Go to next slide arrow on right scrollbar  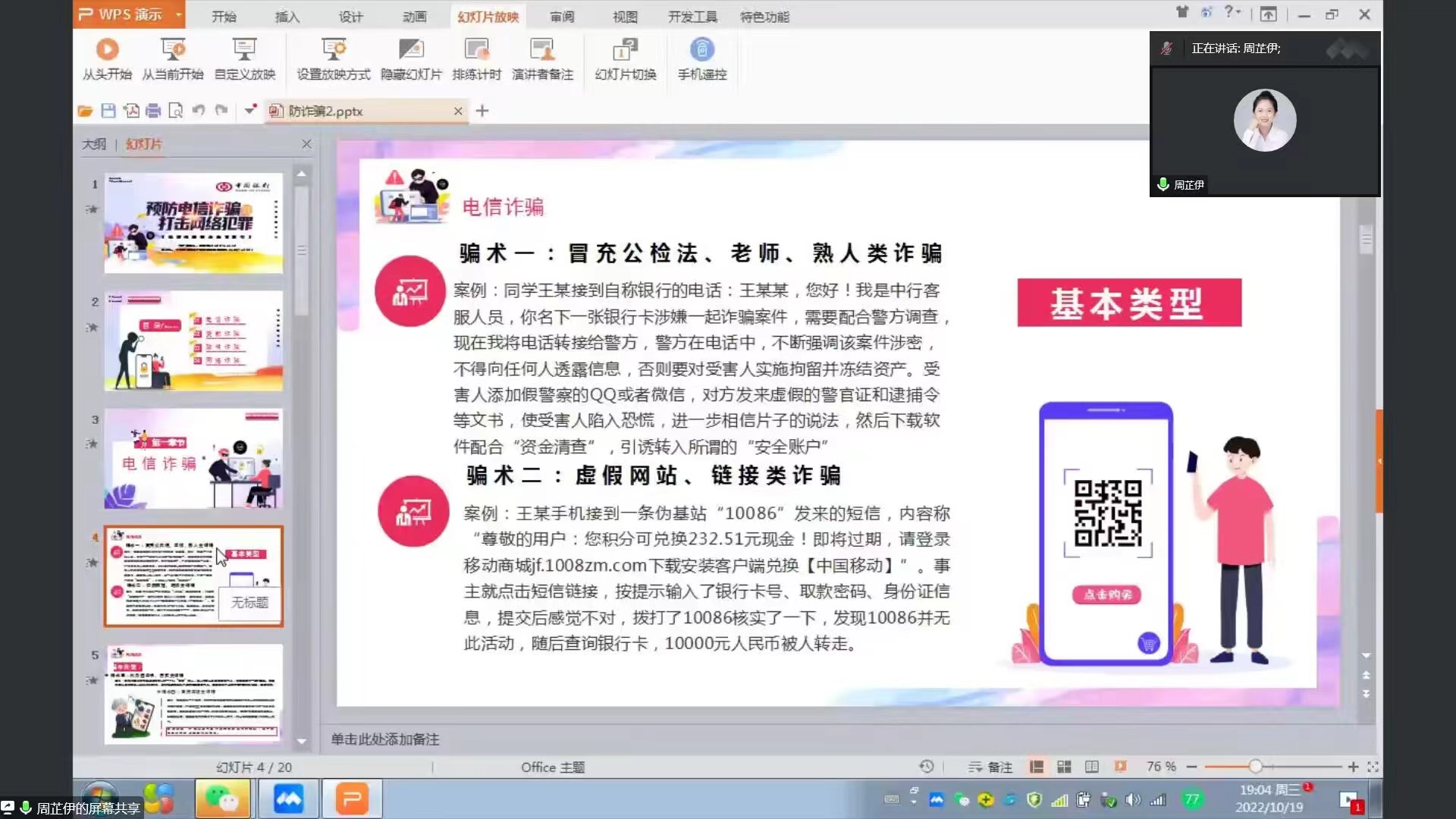pyautogui.click(x=1366, y=694)
